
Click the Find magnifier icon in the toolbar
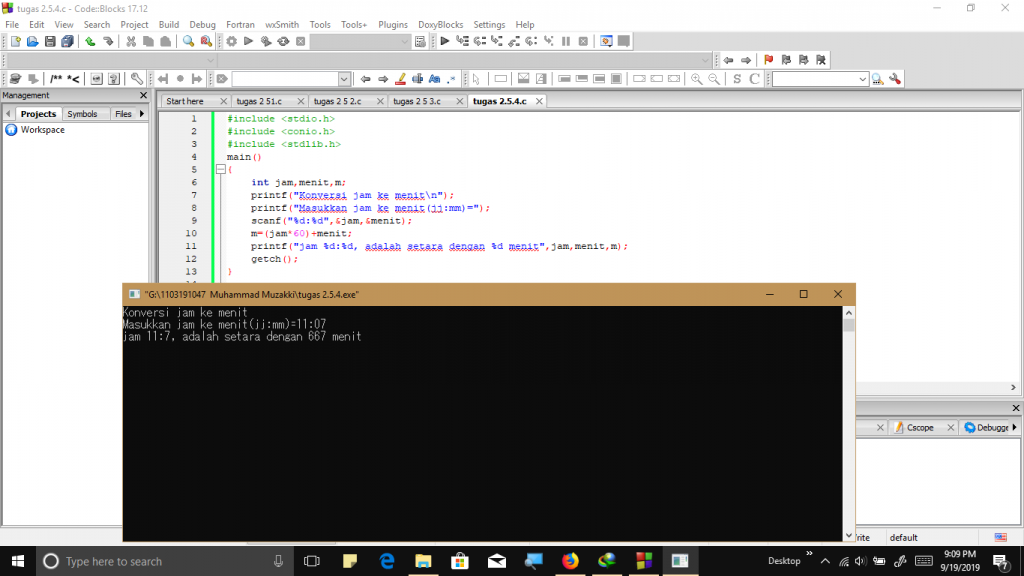point(188,41)
